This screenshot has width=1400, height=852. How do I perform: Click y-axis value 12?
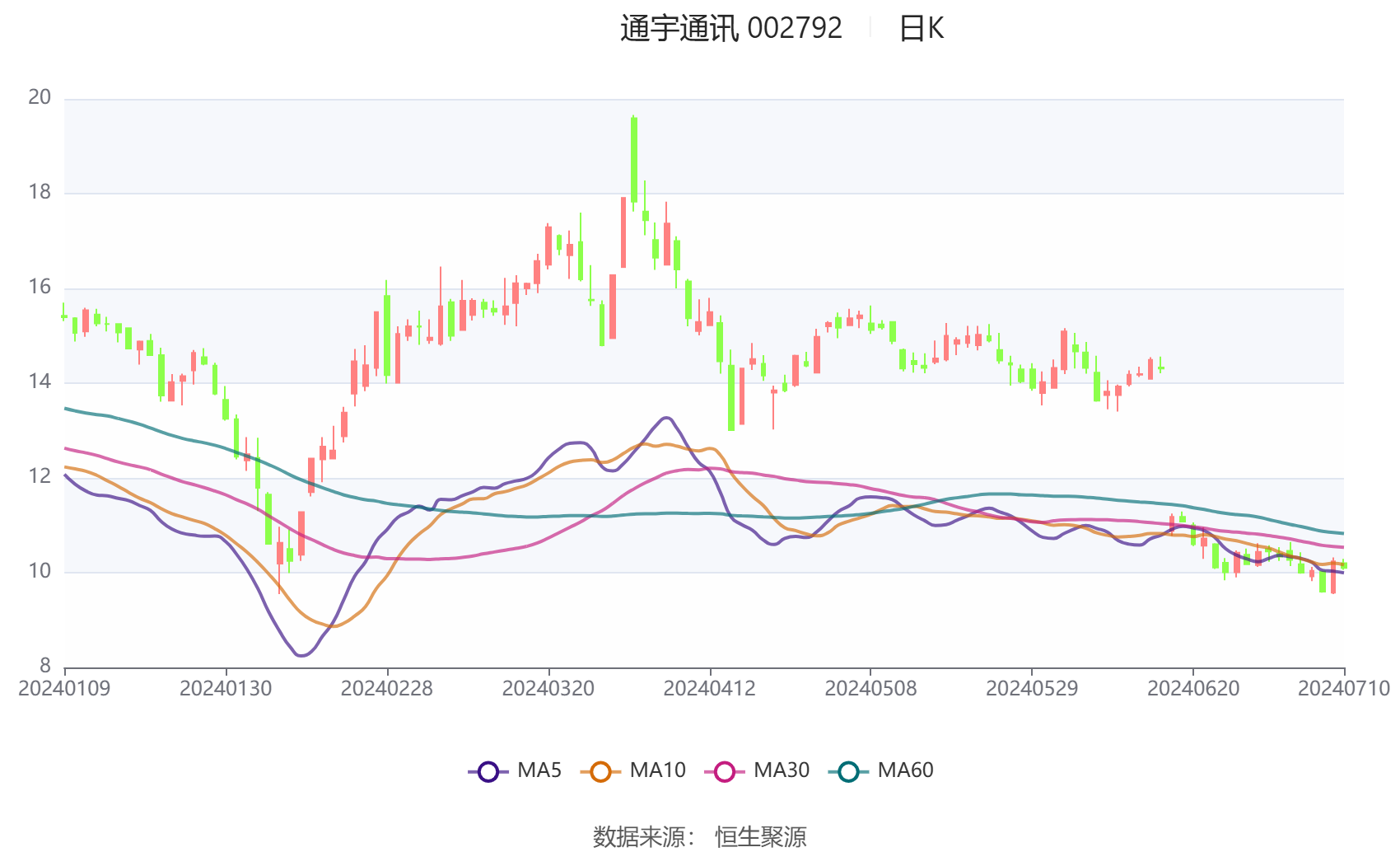tap(40, 476)
